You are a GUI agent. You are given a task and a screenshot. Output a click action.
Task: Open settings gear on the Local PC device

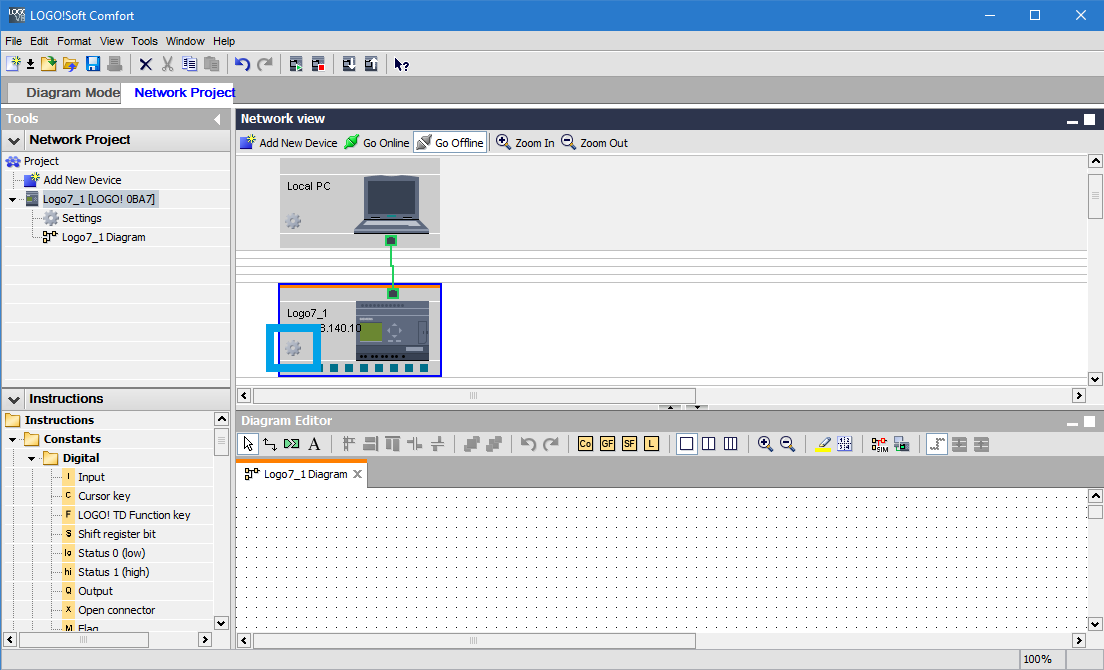click(293, 222)
